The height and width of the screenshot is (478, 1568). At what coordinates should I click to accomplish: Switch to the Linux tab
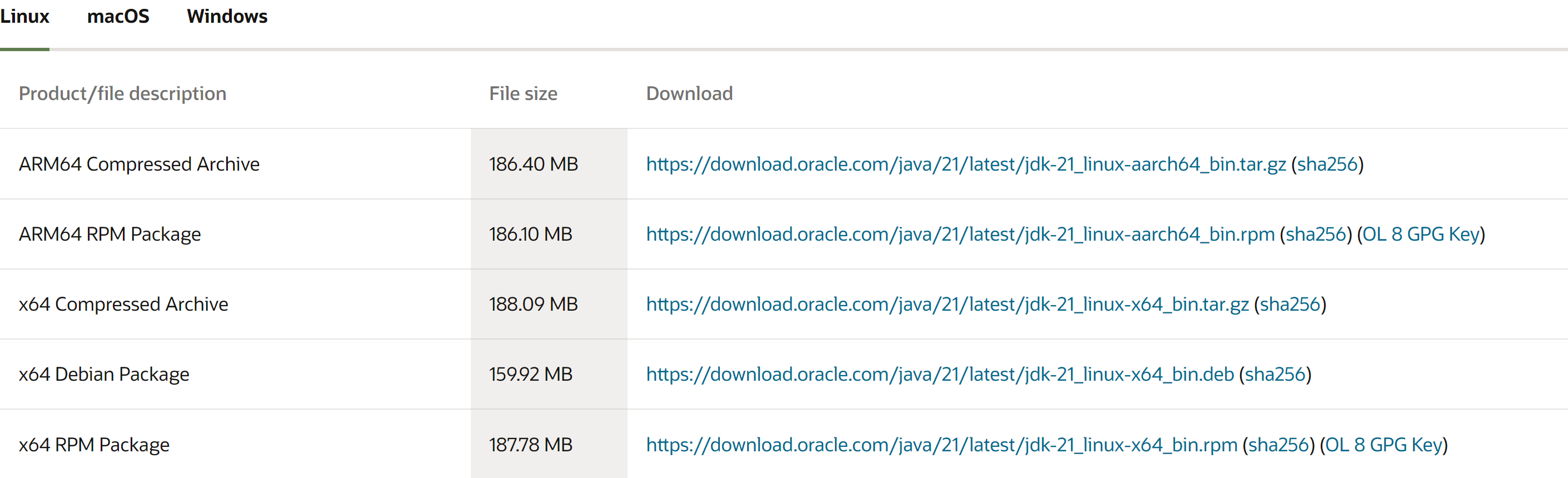tap(24, 17)
